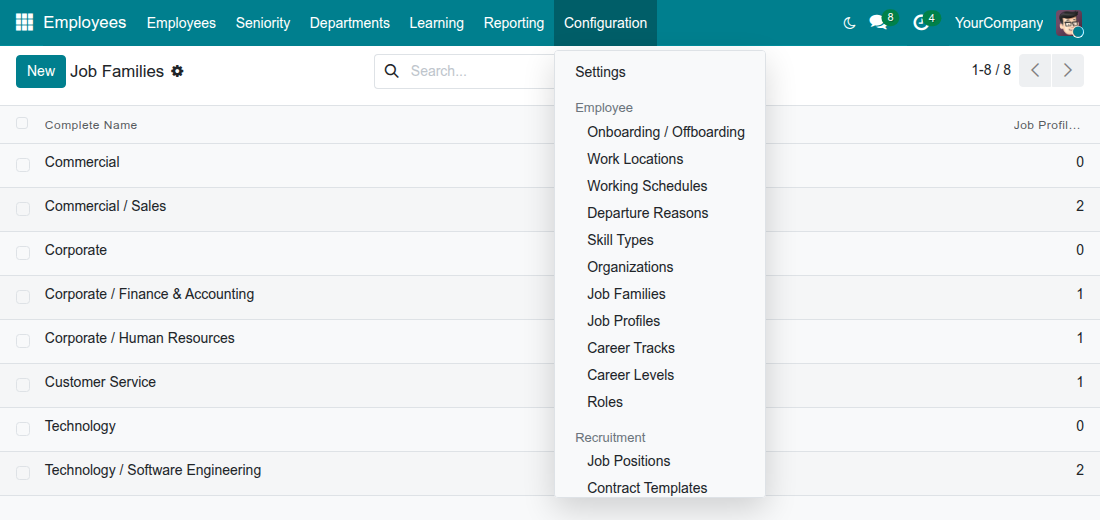
Task: Open the Employees top menu
Action: pos(181,23)
